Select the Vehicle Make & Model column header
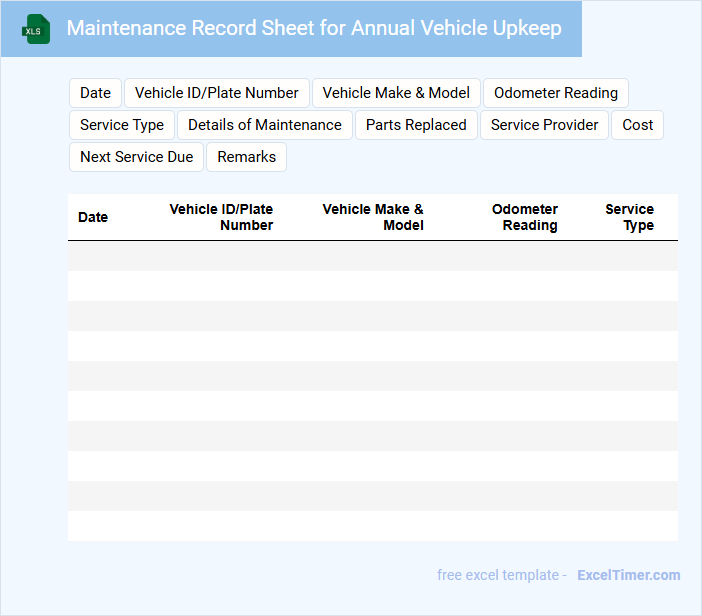 [373, 217]
